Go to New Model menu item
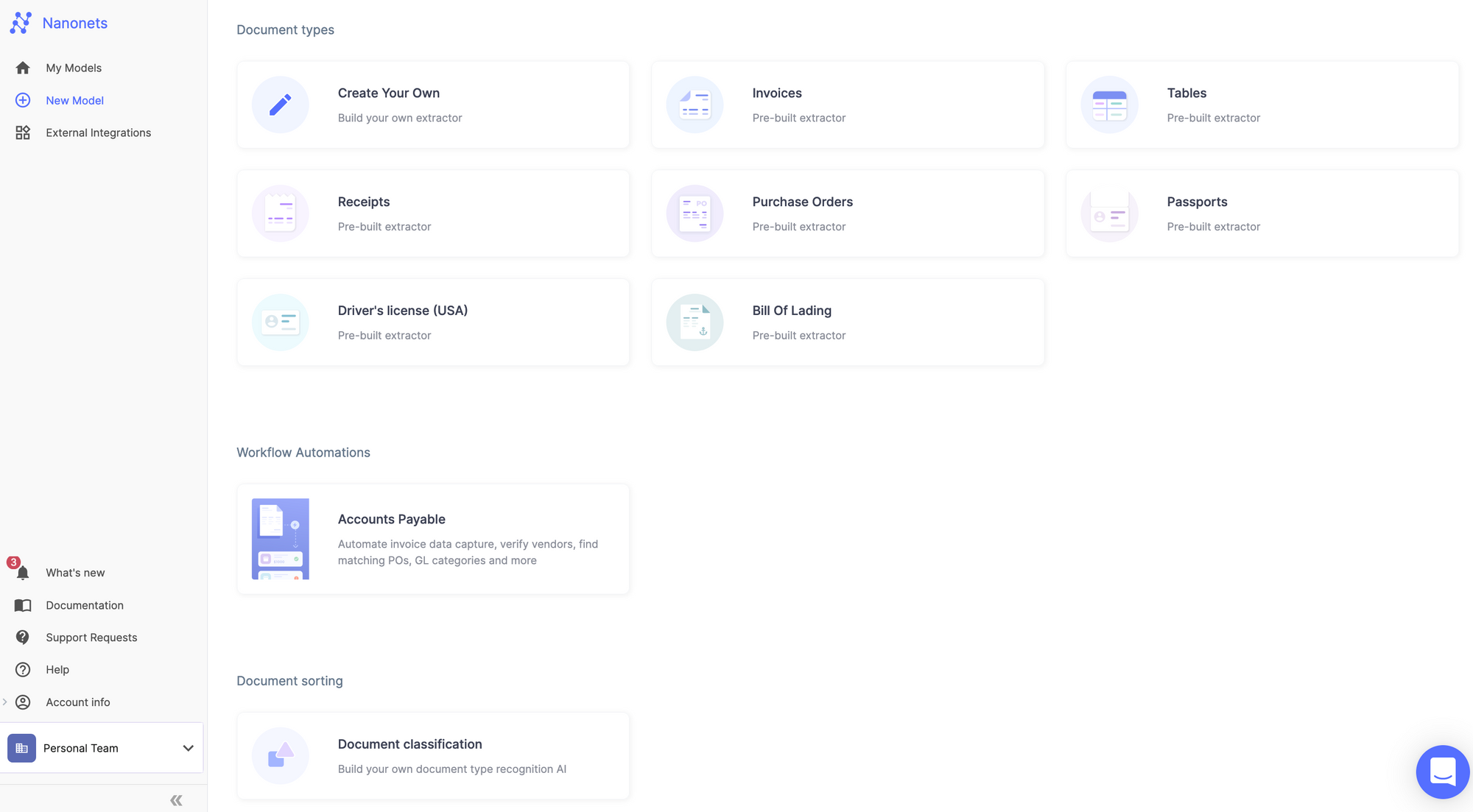The image size is (1473, 812). [x=74, y=100]
